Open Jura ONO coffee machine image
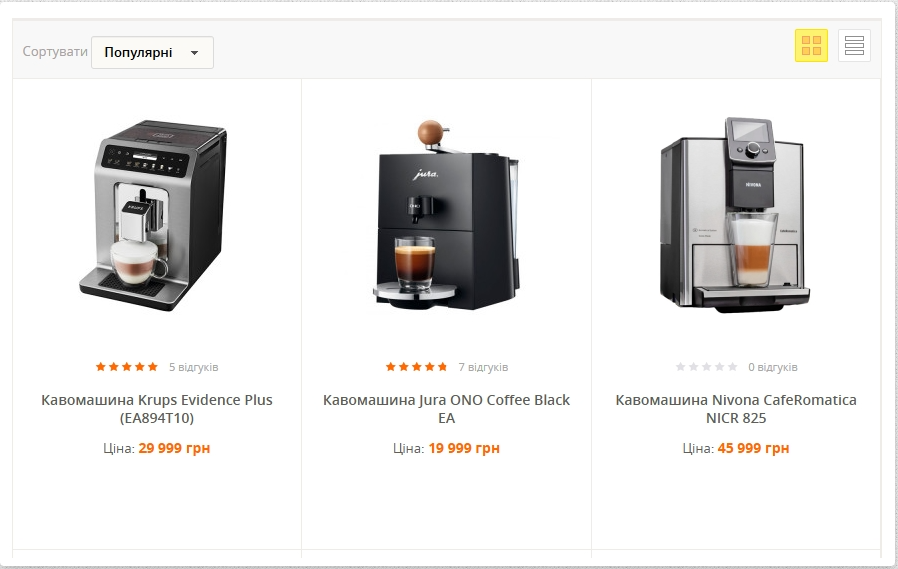This screenshot has width=898, height=569. tap(447, 215)
